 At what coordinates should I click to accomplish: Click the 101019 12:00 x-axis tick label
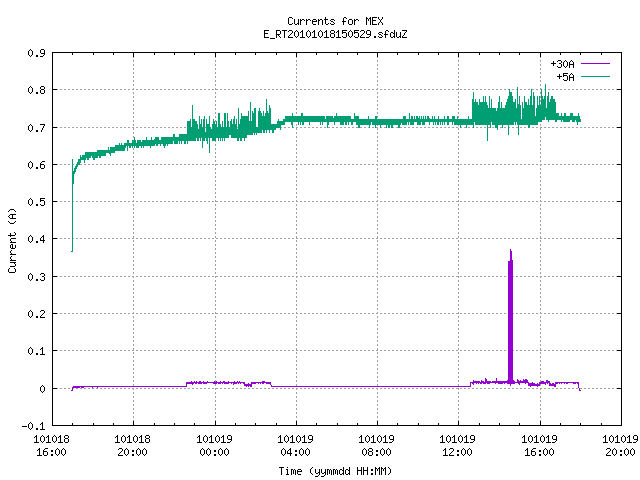tap(457, 446)
